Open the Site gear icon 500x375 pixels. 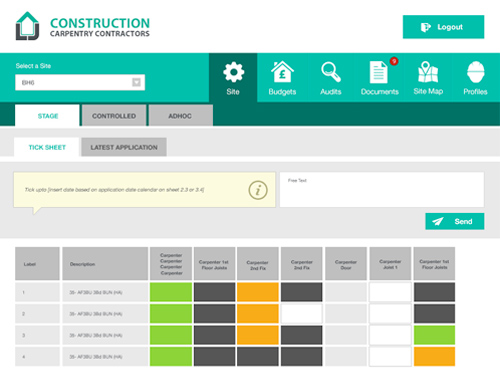click(233, 72)
